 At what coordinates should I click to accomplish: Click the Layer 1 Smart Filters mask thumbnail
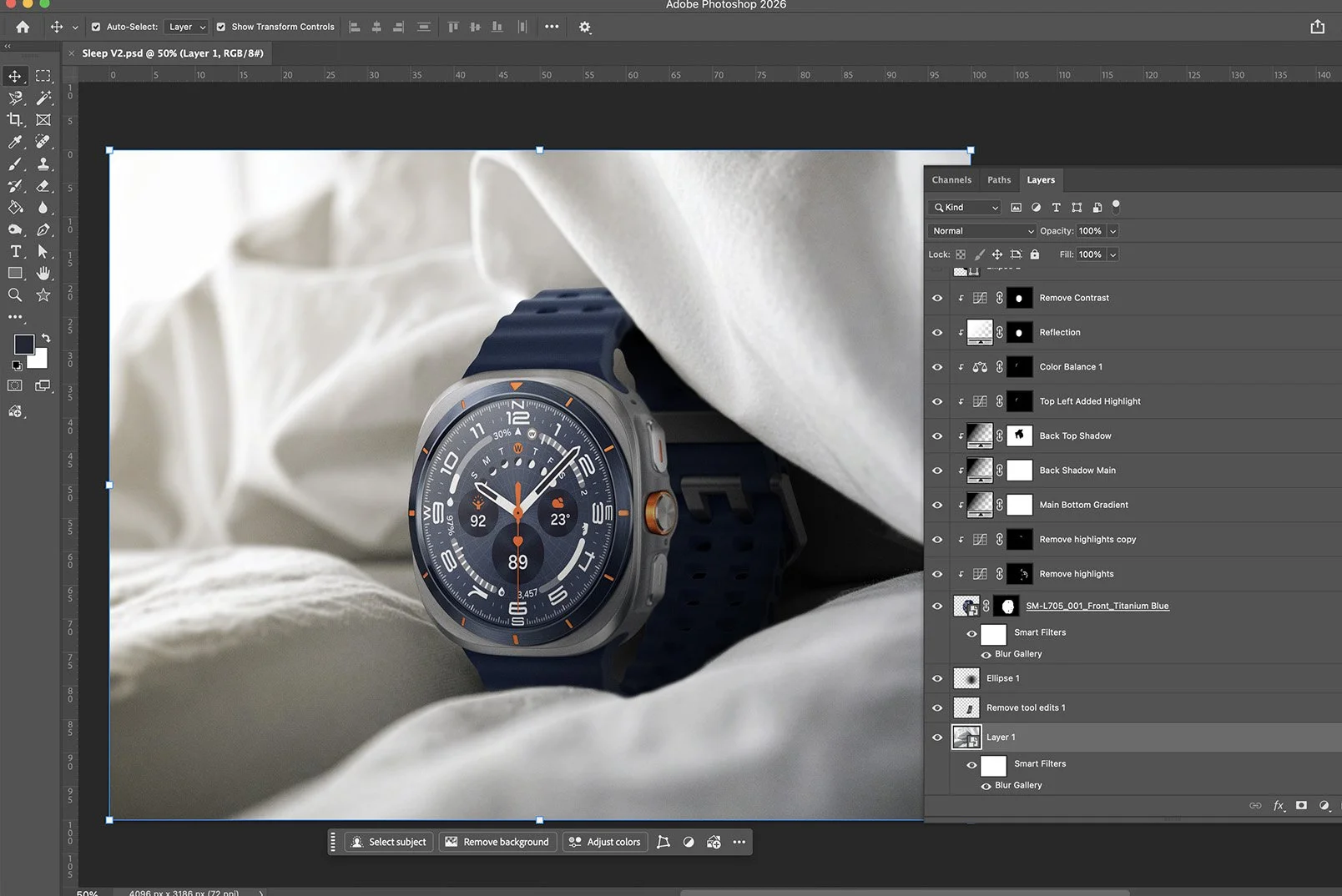(993, 766)
